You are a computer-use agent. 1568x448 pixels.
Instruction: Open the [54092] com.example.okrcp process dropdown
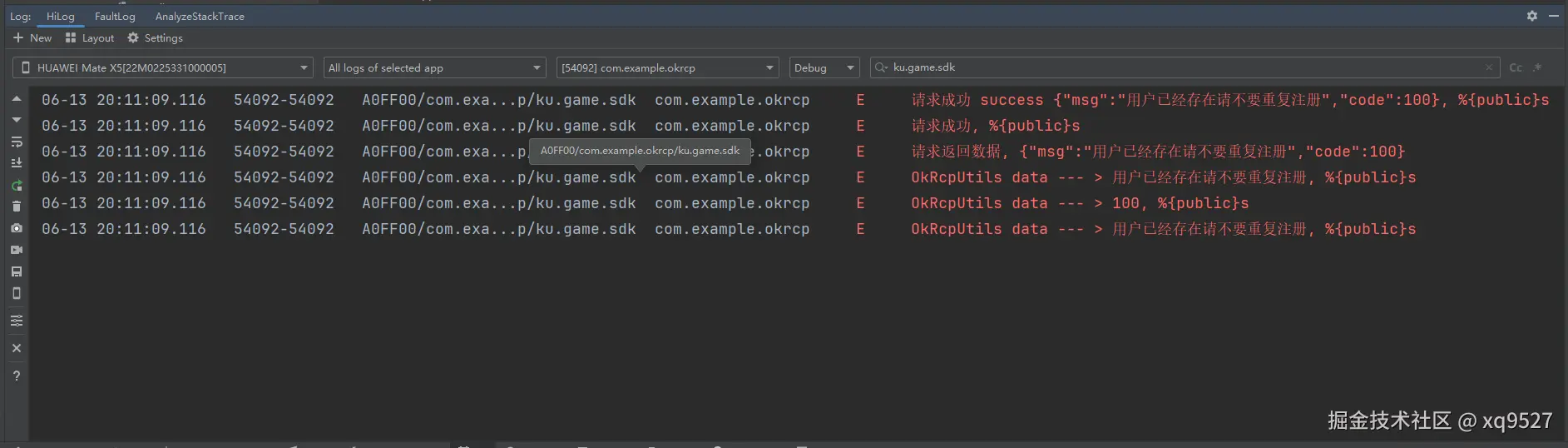pyautogui.click(x=667, y=67)
